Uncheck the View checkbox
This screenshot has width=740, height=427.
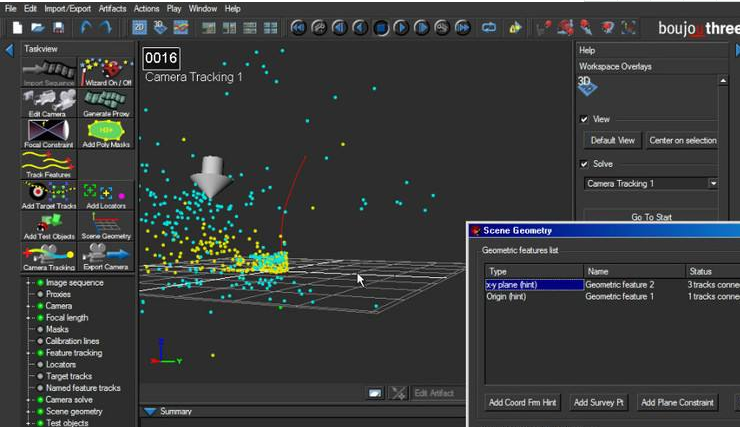point(585,119)
